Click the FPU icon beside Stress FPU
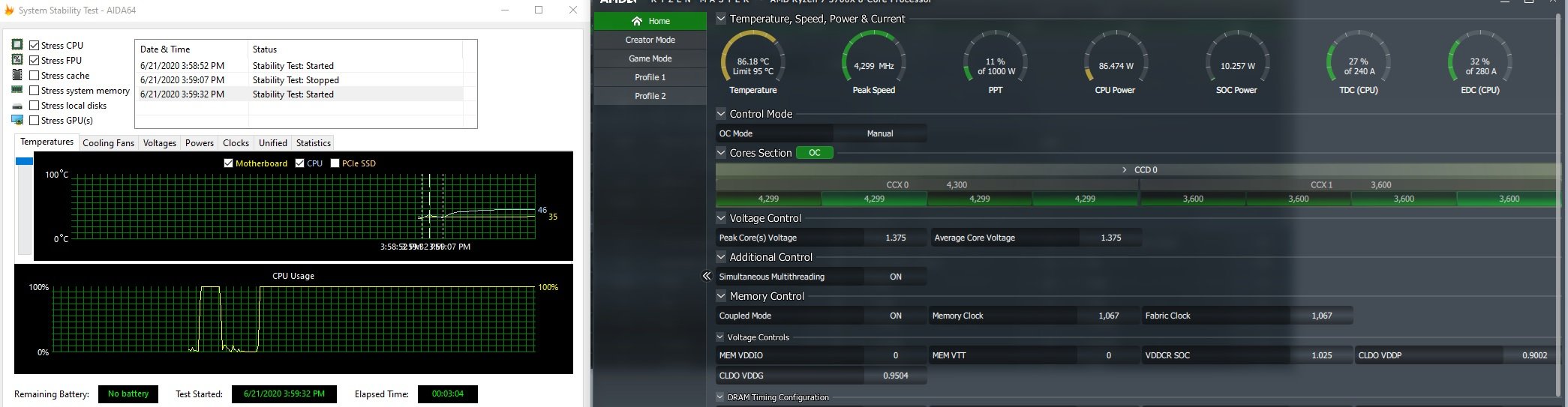The width and height of the screenshot is (1568, 407). [x=17, y=60]
